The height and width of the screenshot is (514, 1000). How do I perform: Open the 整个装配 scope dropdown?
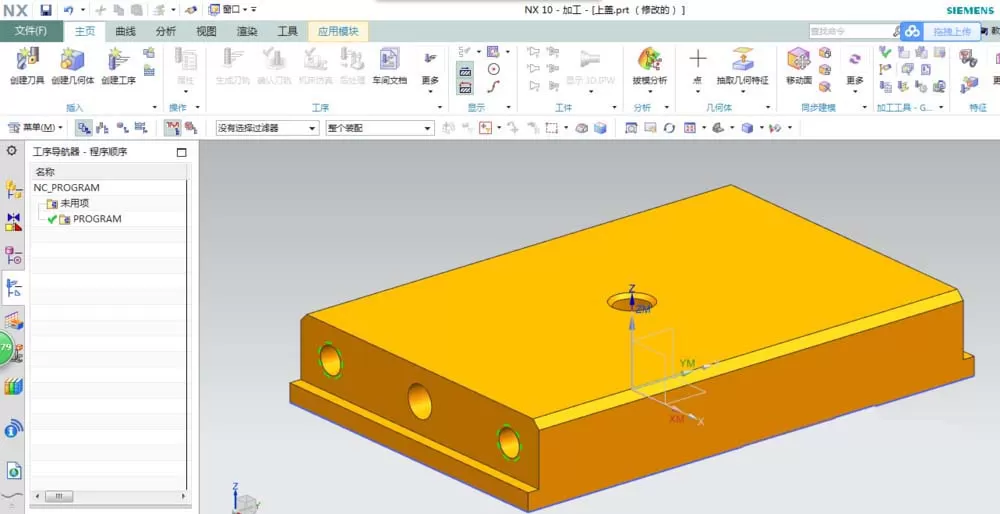click(380, 128)
